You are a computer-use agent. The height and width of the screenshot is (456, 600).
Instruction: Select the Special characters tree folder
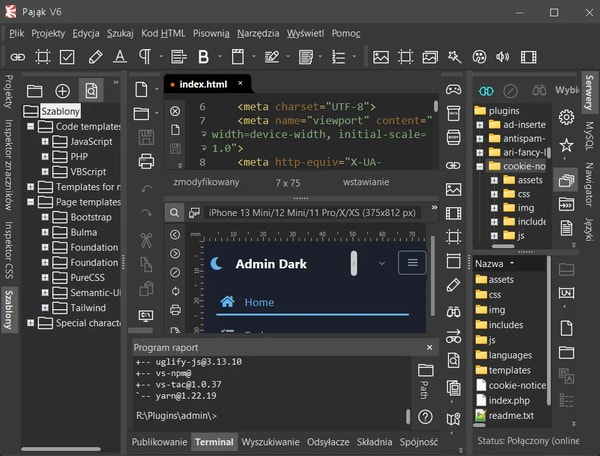[x=79, y=323]
